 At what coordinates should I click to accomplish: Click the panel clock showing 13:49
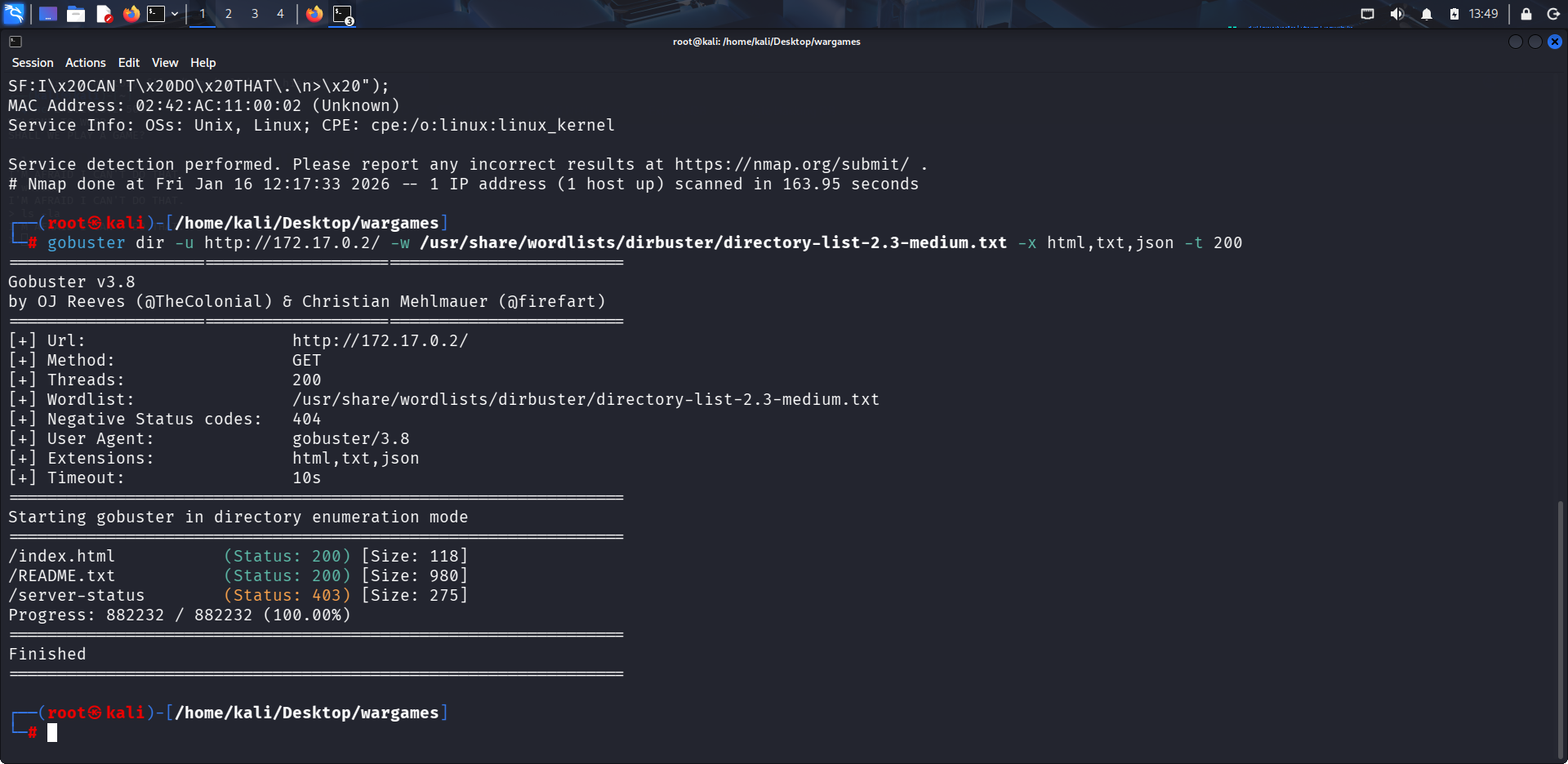pyautogui.click(x=1483, y=14)
